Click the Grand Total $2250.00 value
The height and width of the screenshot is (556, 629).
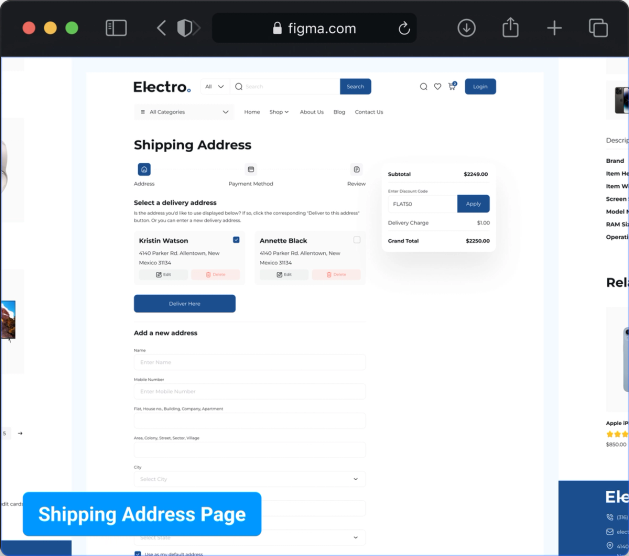[477, 241]
